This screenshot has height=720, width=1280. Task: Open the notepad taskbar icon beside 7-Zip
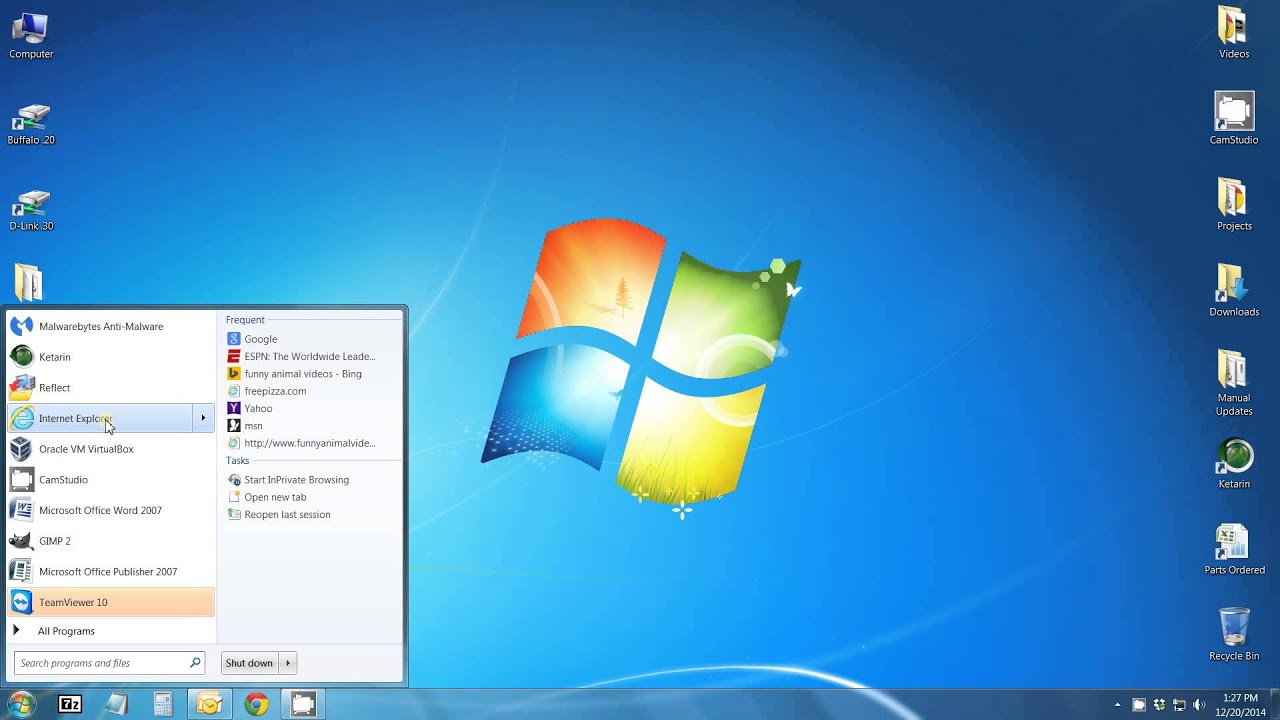pos(116,705)
